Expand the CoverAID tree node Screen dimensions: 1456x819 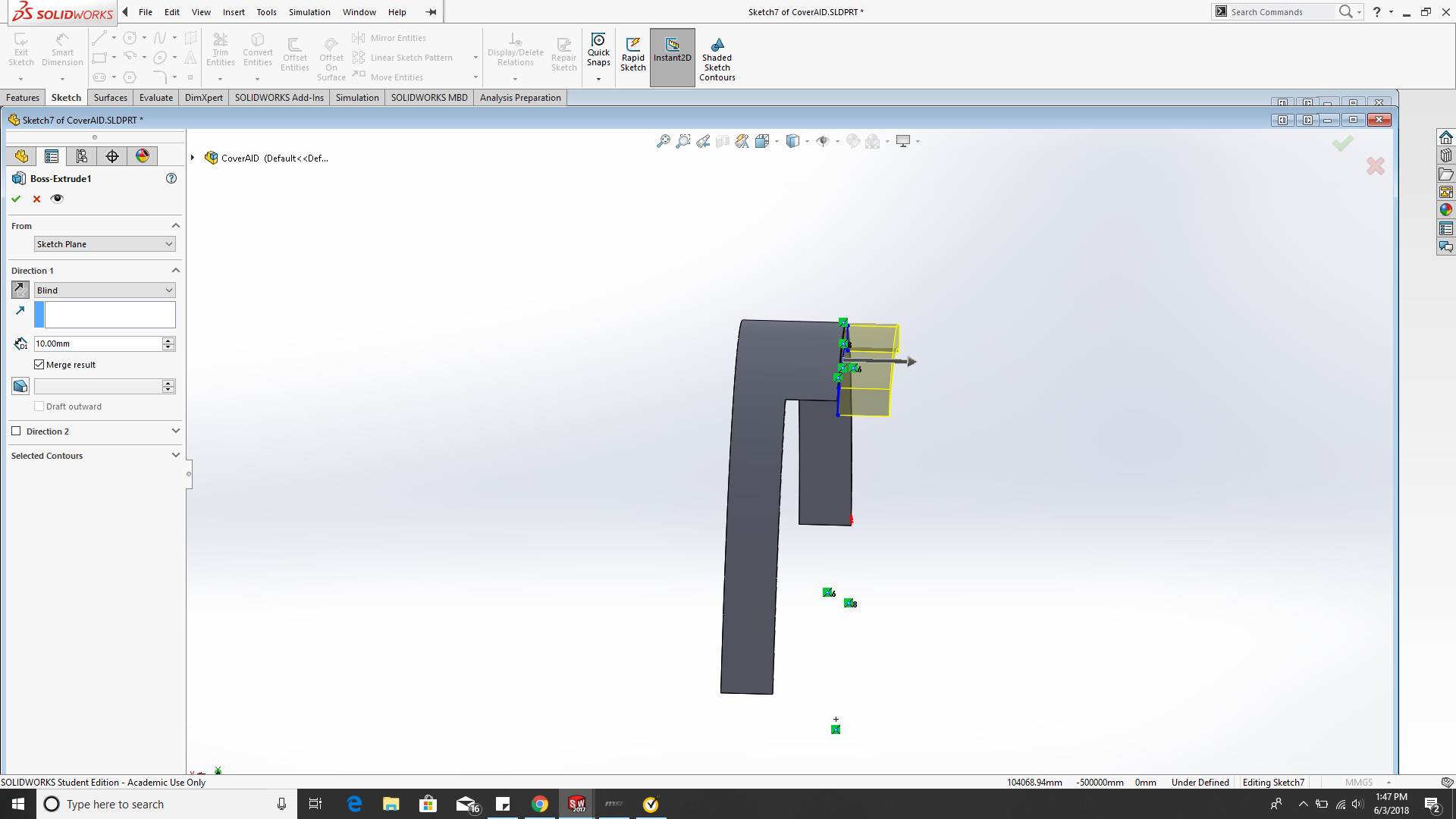tap(193, 158)
